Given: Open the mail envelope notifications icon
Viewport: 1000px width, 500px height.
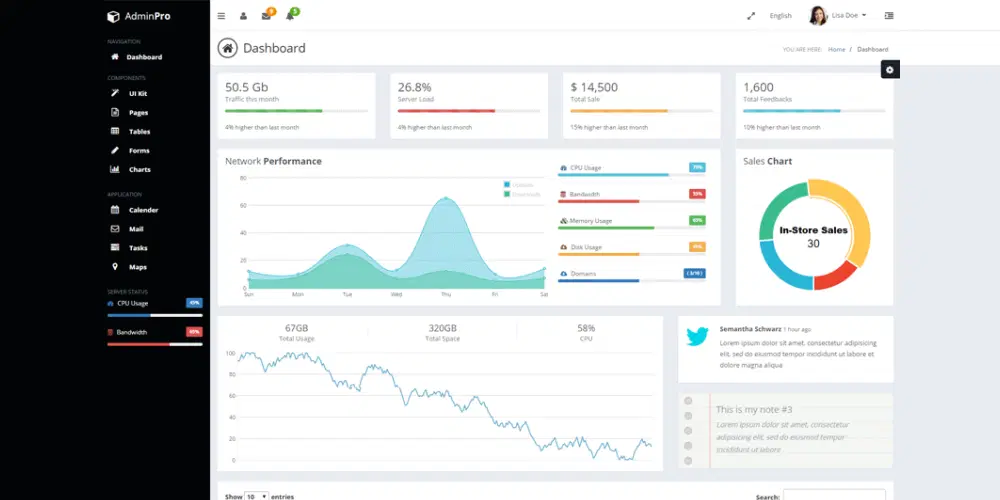Looking at the screenshot, I should click(266, 16).
